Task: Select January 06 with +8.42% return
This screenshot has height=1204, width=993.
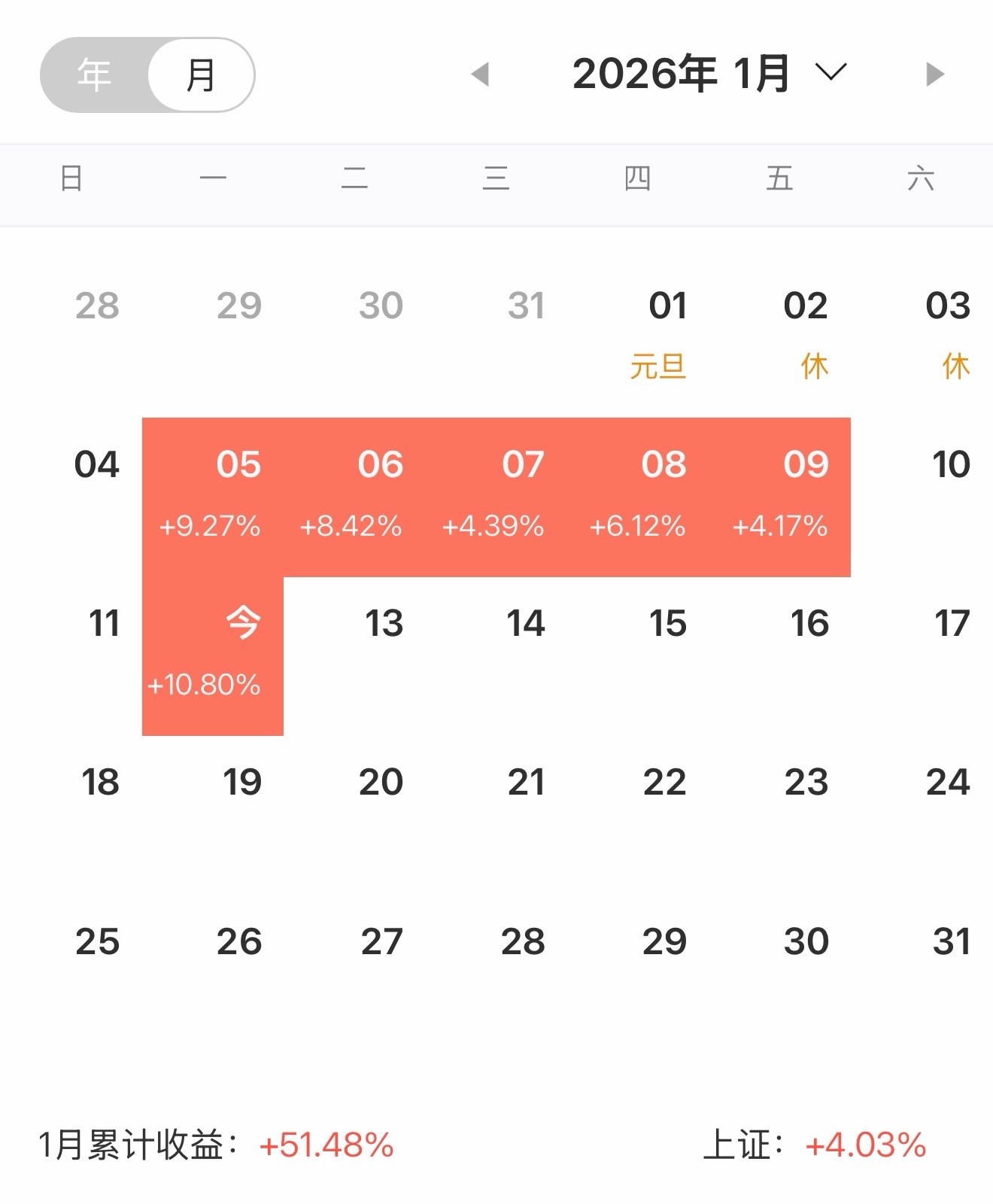Action: tap(354, 497)
